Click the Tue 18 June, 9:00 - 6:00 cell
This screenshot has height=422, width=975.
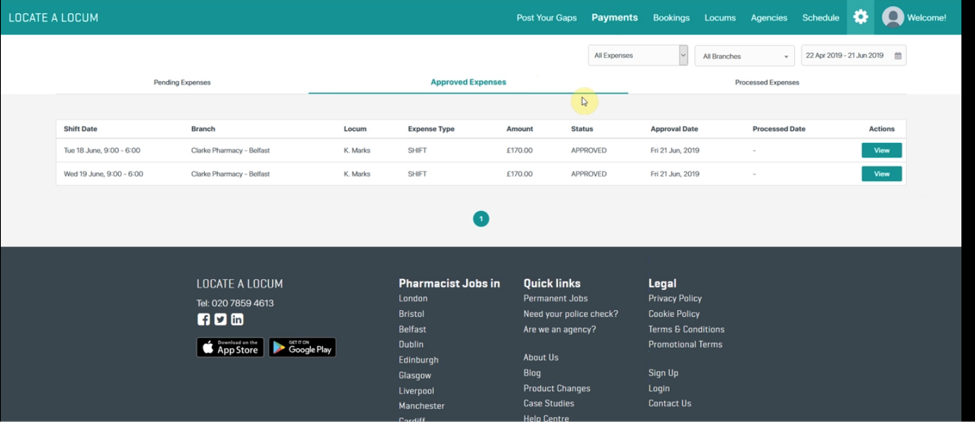coord(103,150)
